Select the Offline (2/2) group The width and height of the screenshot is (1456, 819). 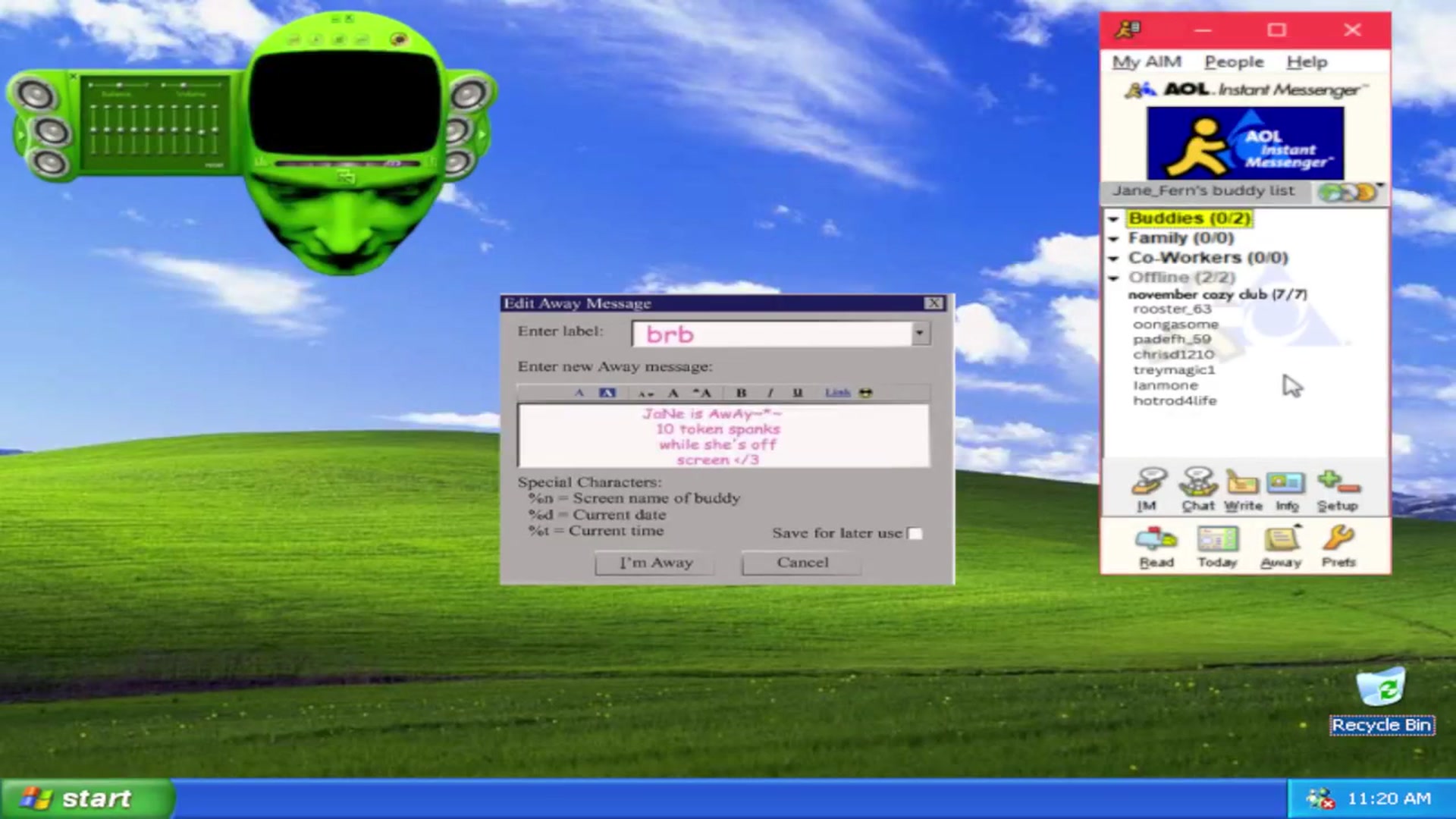[1181, 278]
